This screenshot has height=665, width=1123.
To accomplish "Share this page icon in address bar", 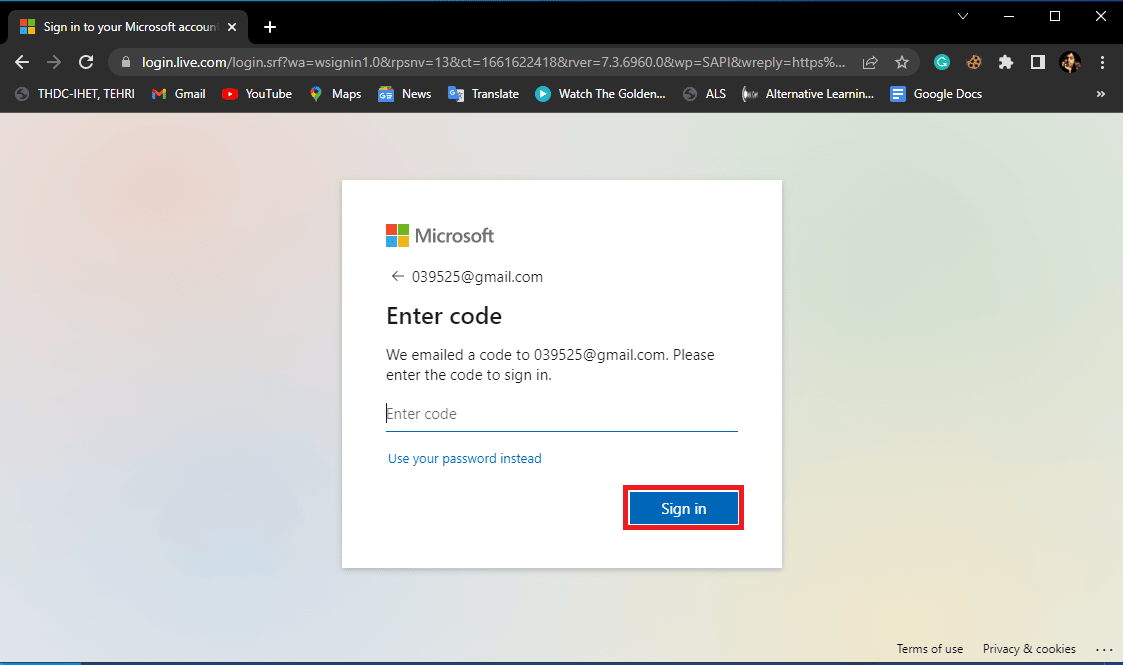I will click(x=869, y=62).
